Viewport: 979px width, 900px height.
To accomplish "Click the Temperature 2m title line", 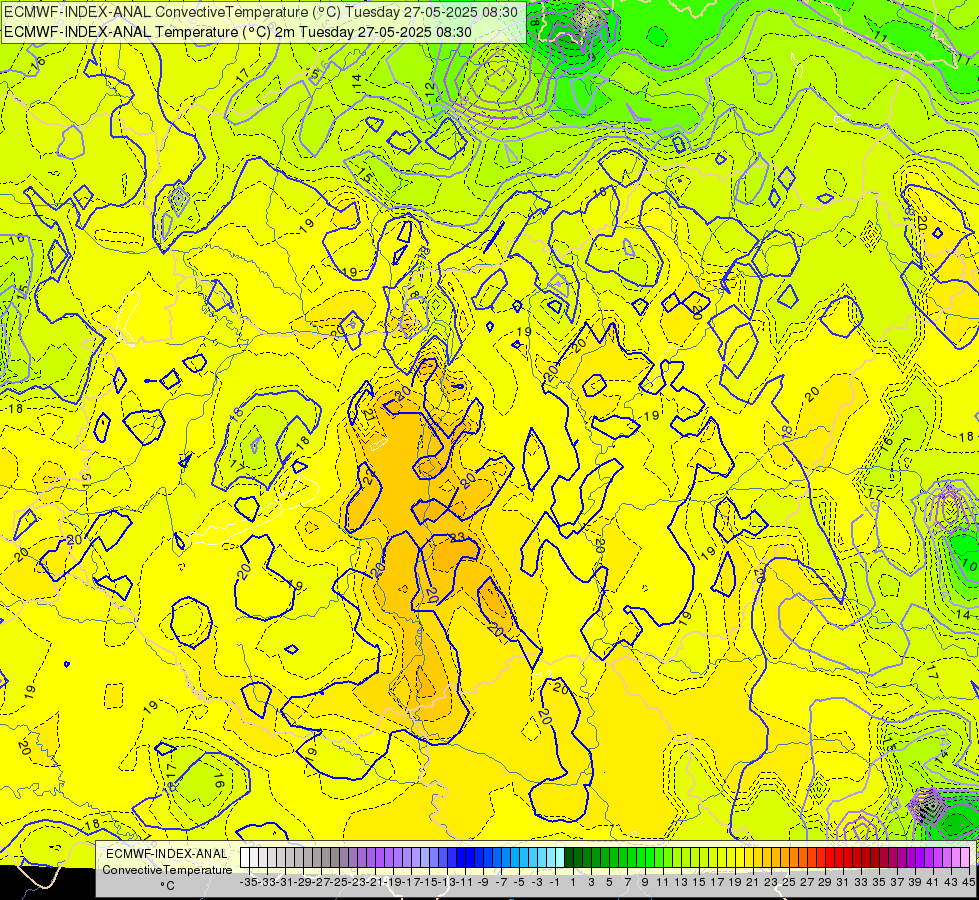I will (x=237, y=32).
